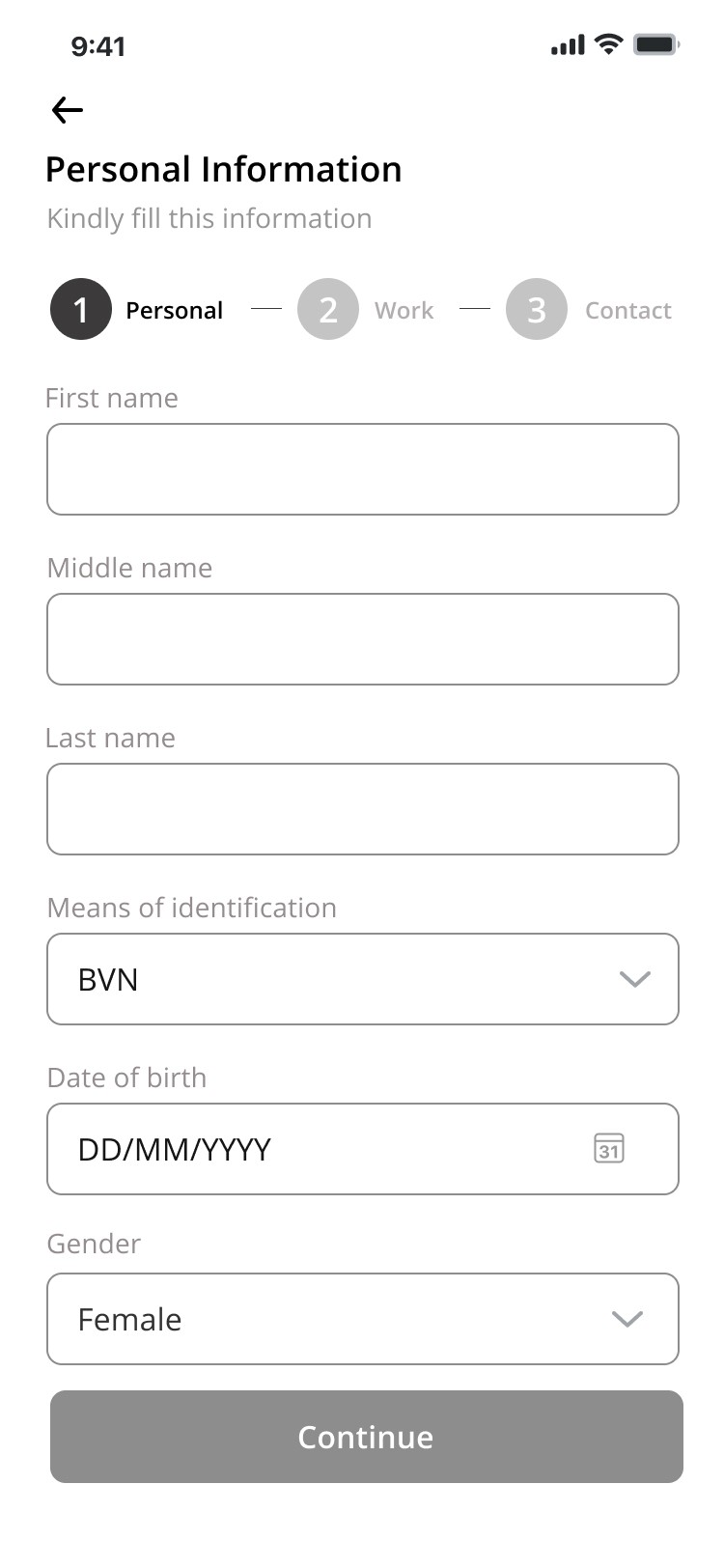
Task: Open the calendar date picker icon
Action: 608,1148
